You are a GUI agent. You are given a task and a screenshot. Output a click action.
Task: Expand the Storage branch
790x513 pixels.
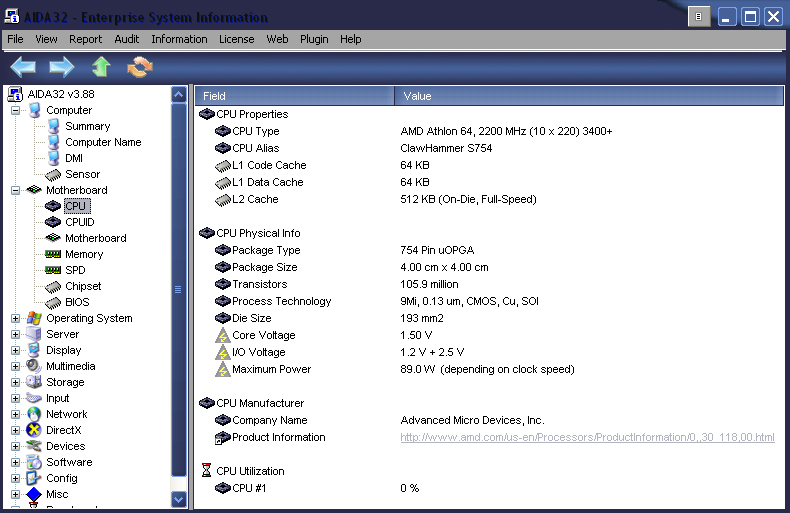pos(16,382)
